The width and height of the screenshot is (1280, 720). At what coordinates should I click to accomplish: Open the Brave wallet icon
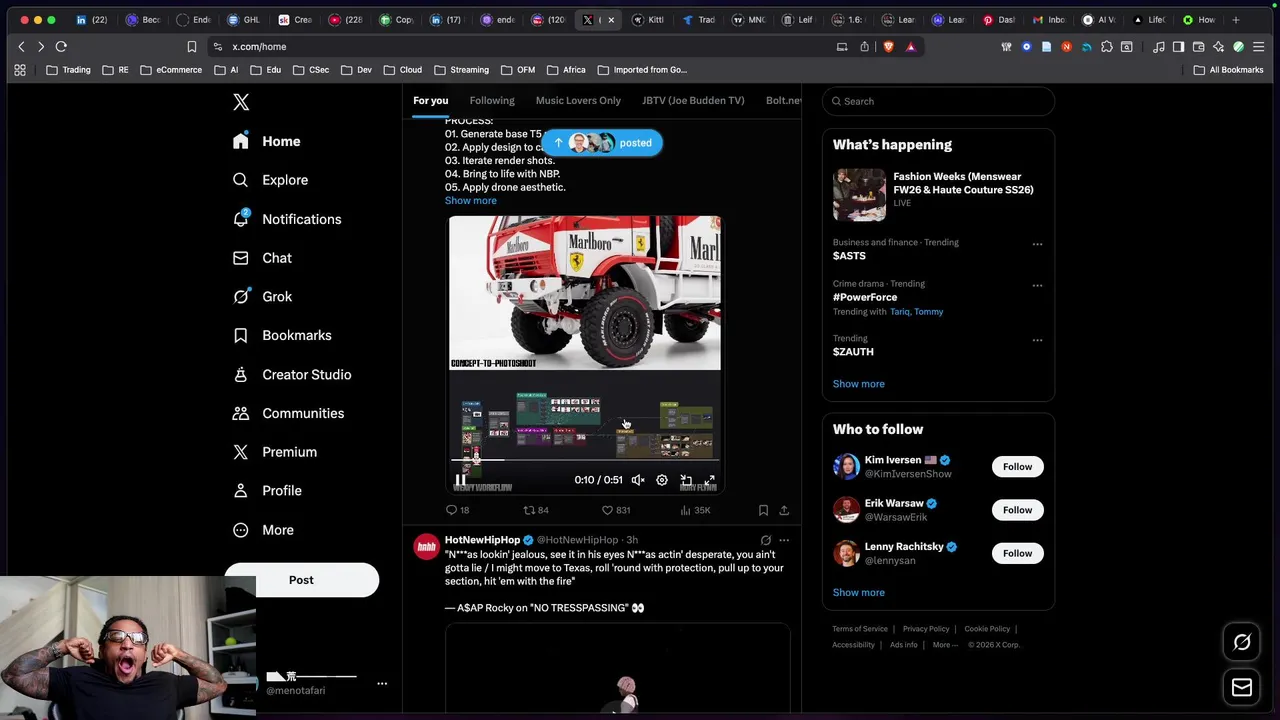(x=1198, y=47)
